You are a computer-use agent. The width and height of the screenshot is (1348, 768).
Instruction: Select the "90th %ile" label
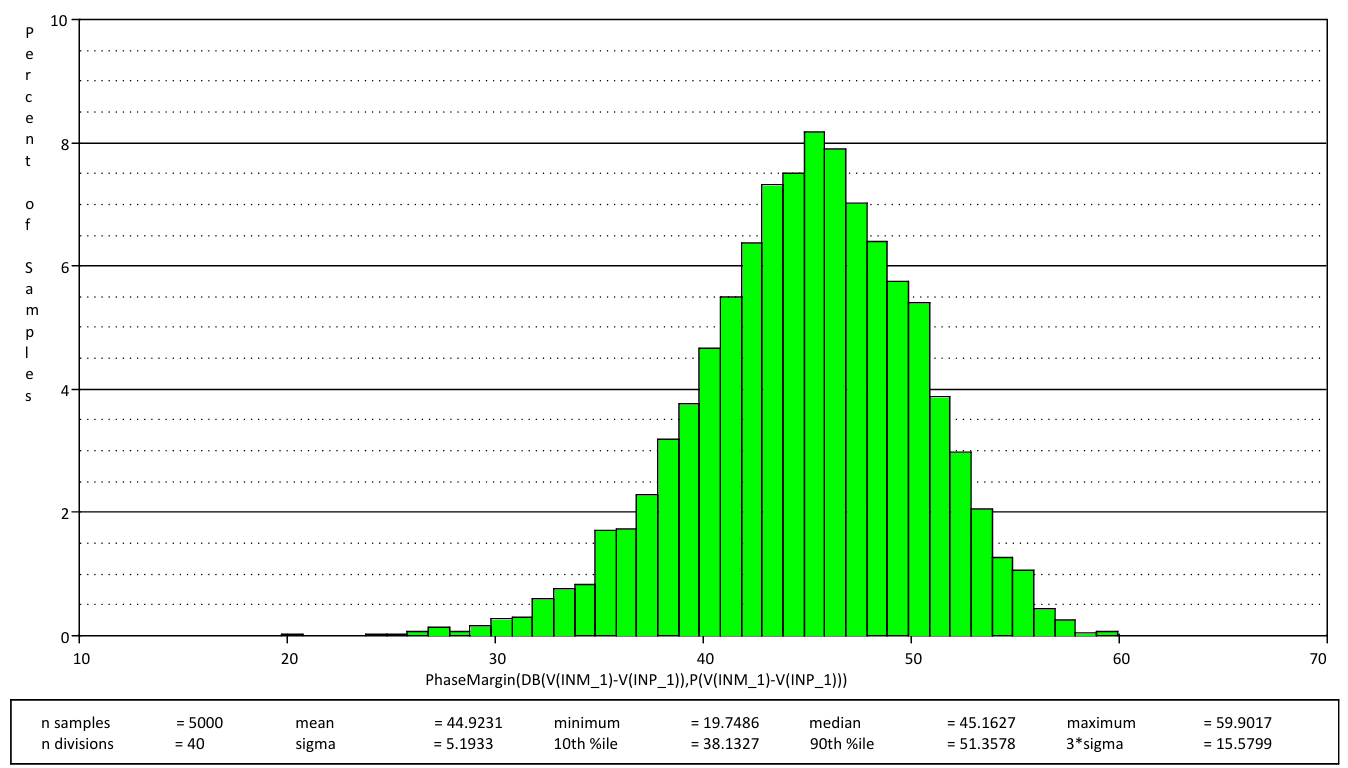[842, 744]
